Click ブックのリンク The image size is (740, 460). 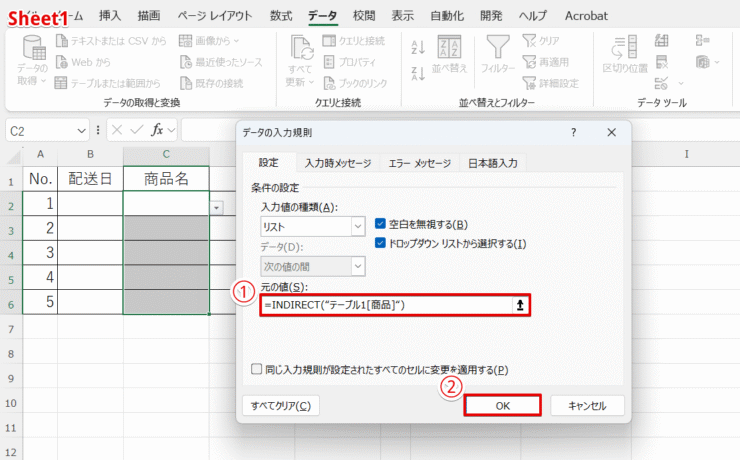pos(355,83)
